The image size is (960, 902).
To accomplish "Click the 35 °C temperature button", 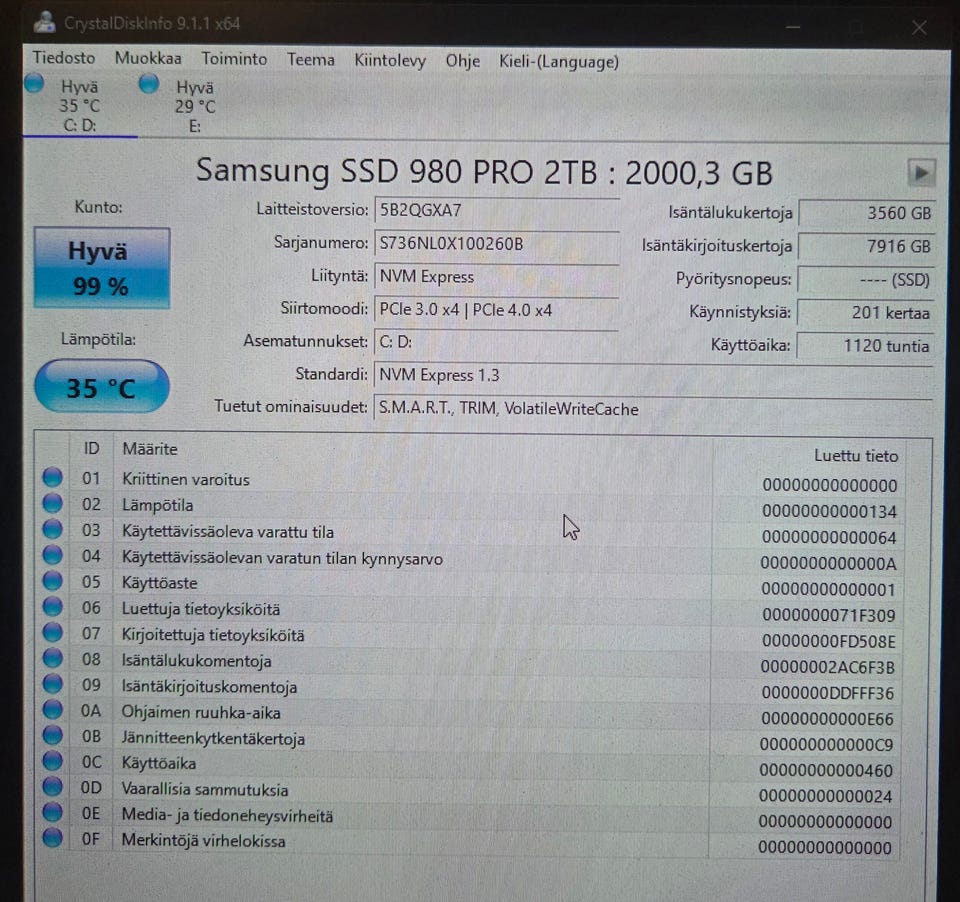I will point(102,387).
